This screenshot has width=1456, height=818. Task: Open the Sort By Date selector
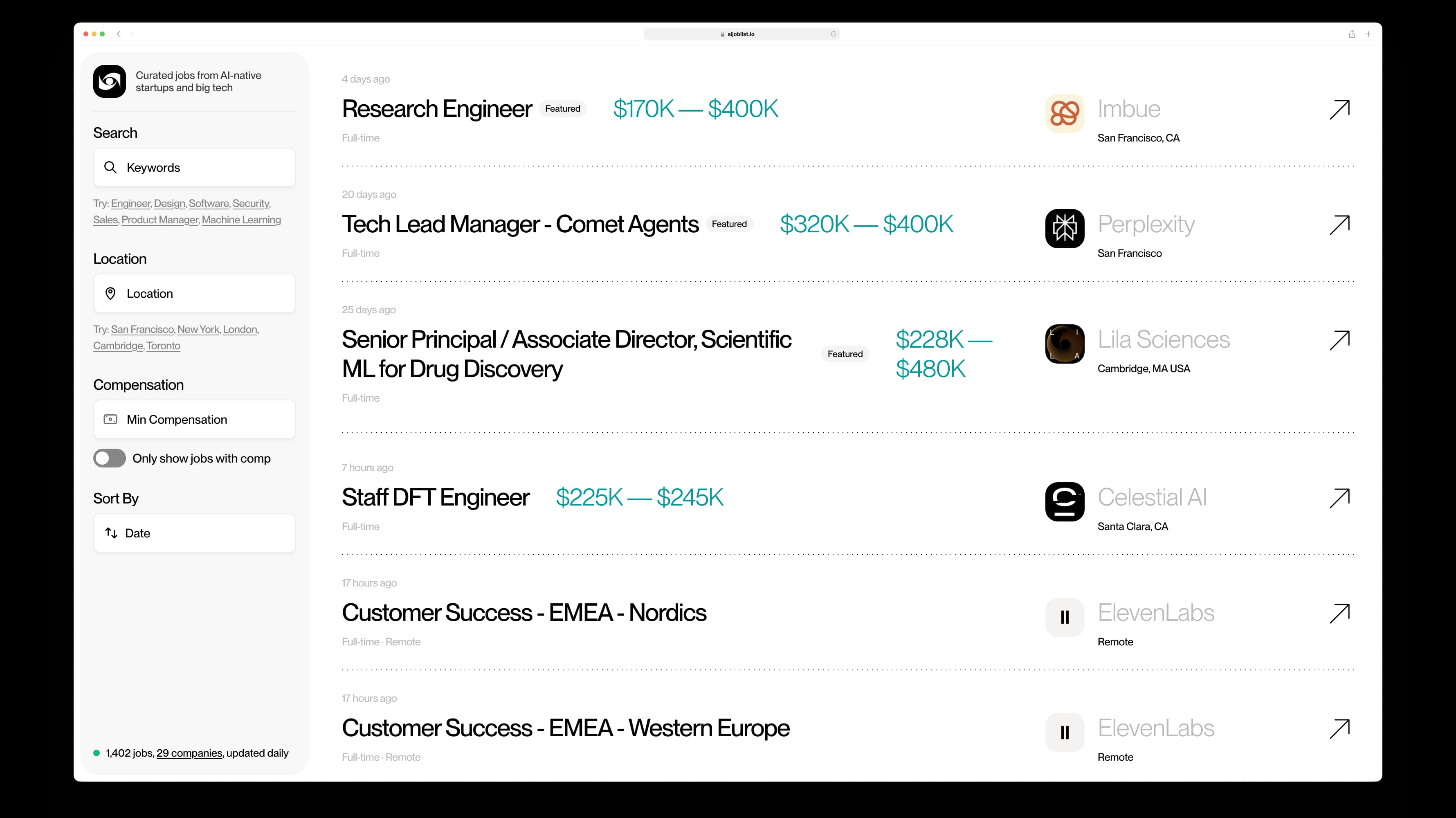[x=194, y=533]
